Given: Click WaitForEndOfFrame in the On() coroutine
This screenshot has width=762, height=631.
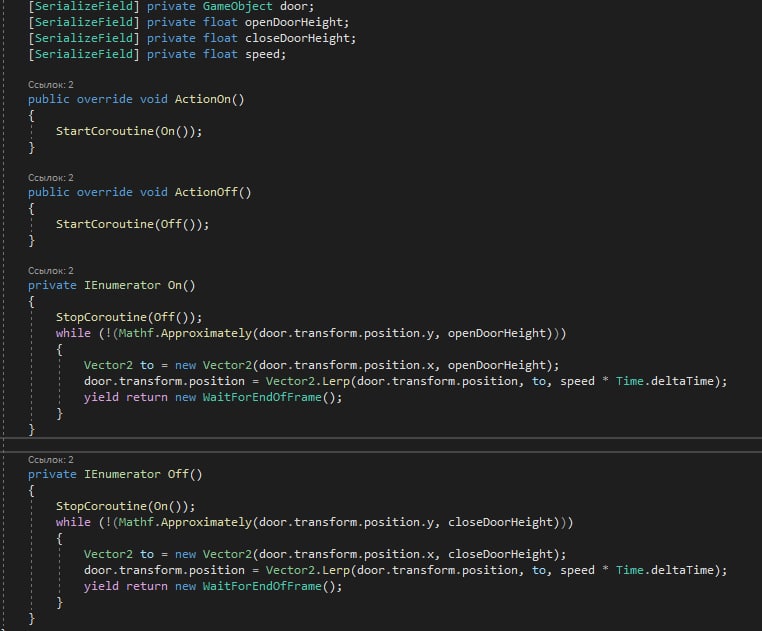Looking at the screenshot, I should [x=262, y=397].
